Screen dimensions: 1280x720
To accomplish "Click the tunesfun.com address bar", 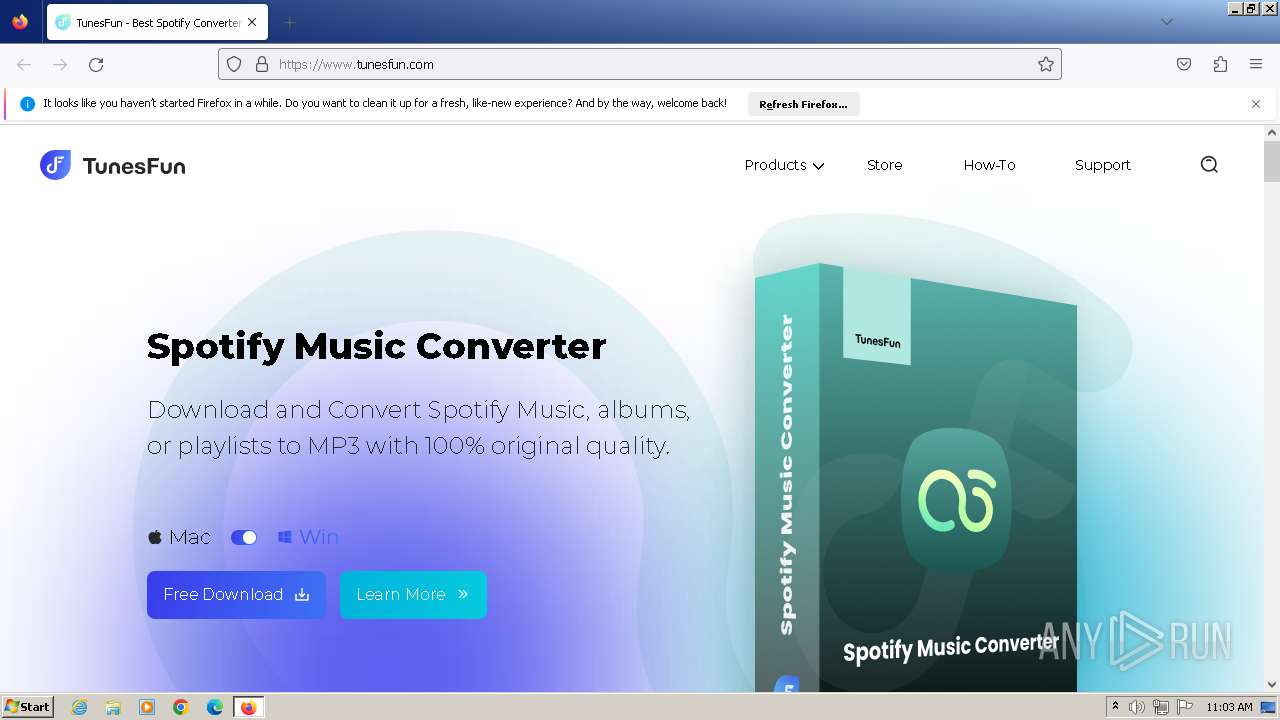I will (640, 64).
